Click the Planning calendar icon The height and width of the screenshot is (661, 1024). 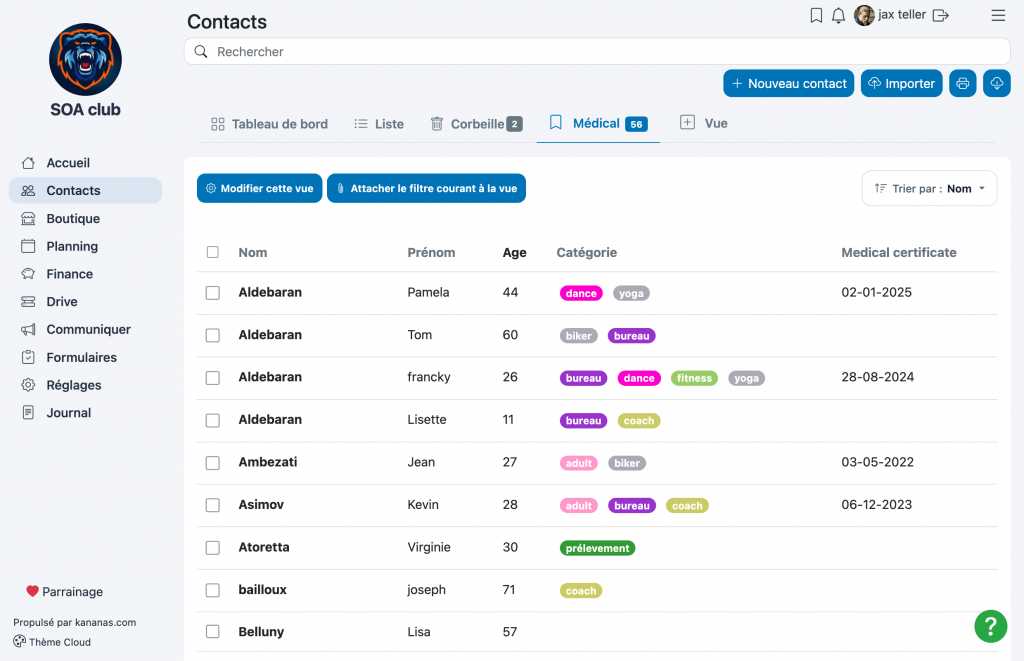(28, 246)
